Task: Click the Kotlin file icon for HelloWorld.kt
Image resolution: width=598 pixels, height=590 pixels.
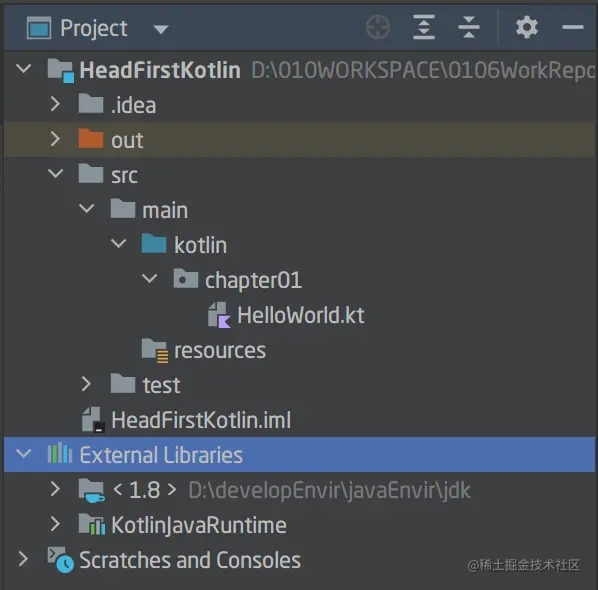Action: [x=219, y=315]
